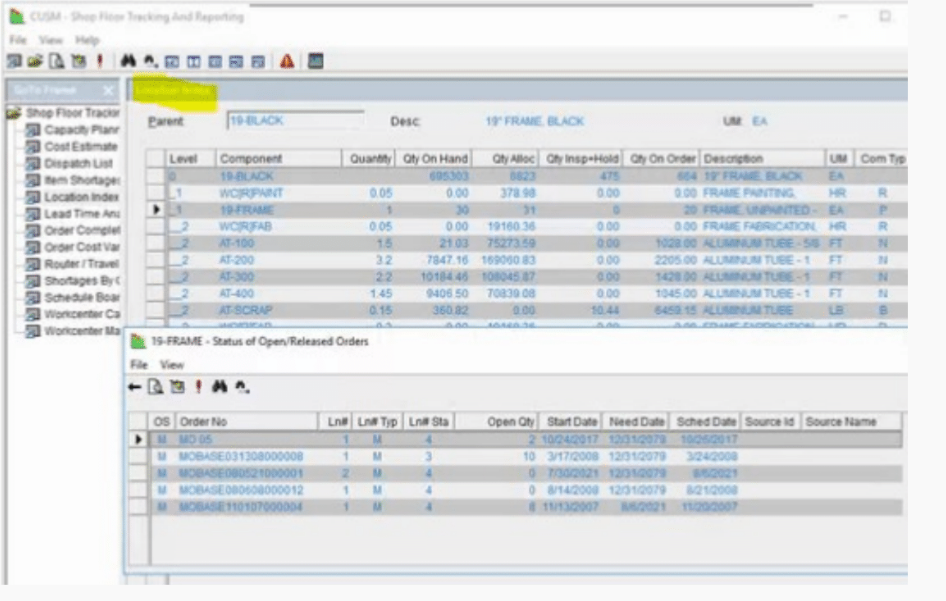
Task: Open the View menu of the 19-FRAME window
Action: point(172,364)
